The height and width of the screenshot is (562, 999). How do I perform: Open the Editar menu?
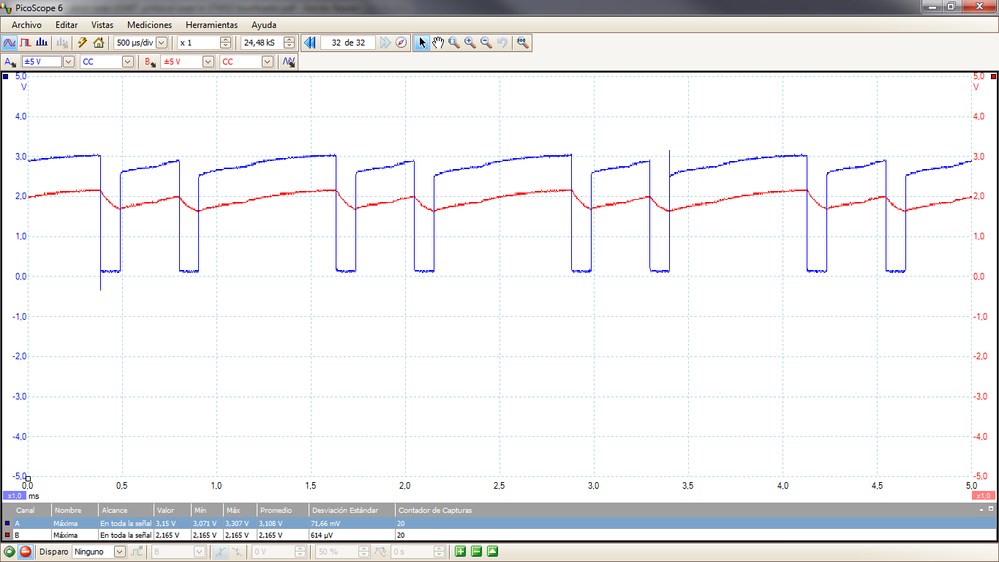click(66, 25)
